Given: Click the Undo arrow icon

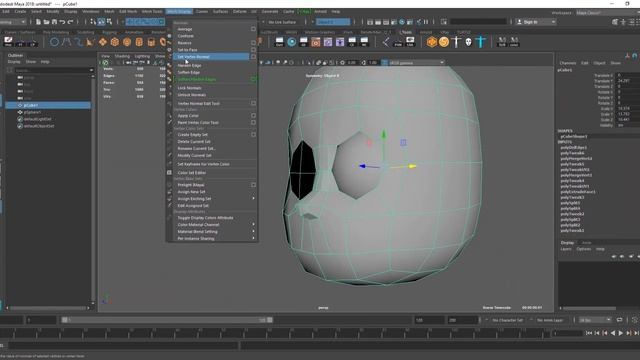Looking at the screenshot, I should (62, 22).
